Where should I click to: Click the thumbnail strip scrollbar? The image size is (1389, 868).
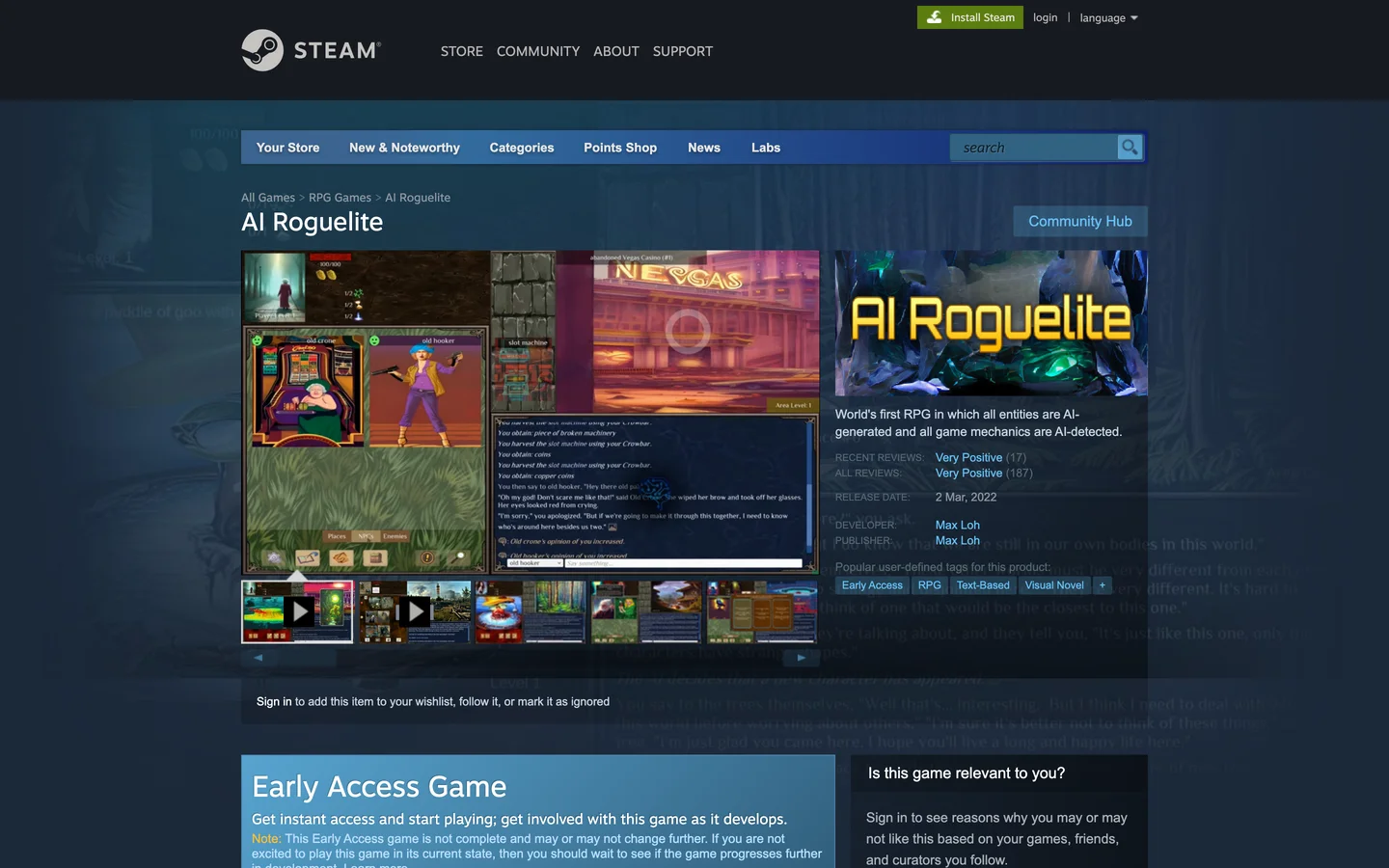pos(529,658)
